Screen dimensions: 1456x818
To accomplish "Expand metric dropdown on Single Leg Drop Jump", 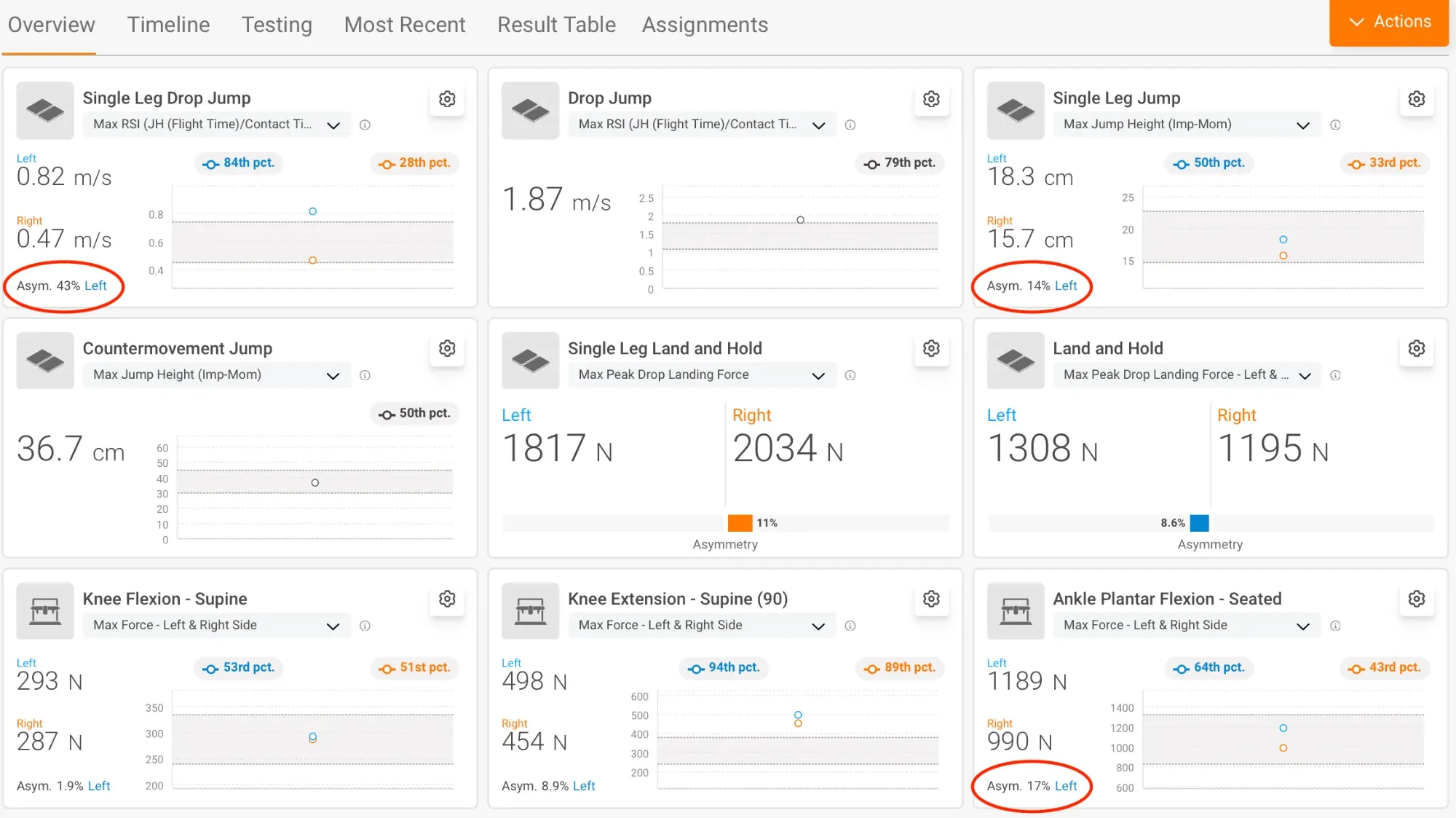I will pyautogui.click(x=217, y=125).
